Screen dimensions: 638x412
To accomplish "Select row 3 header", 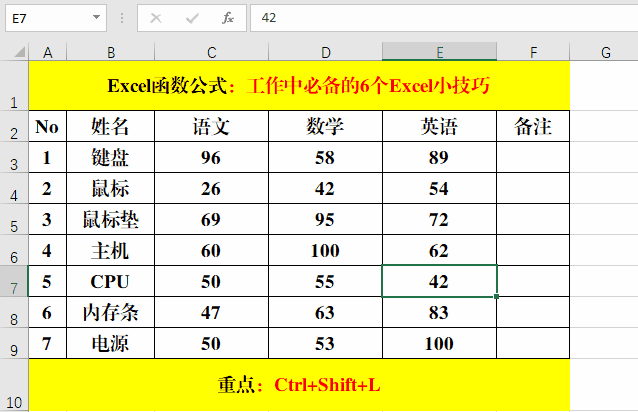I will point(14,157).
